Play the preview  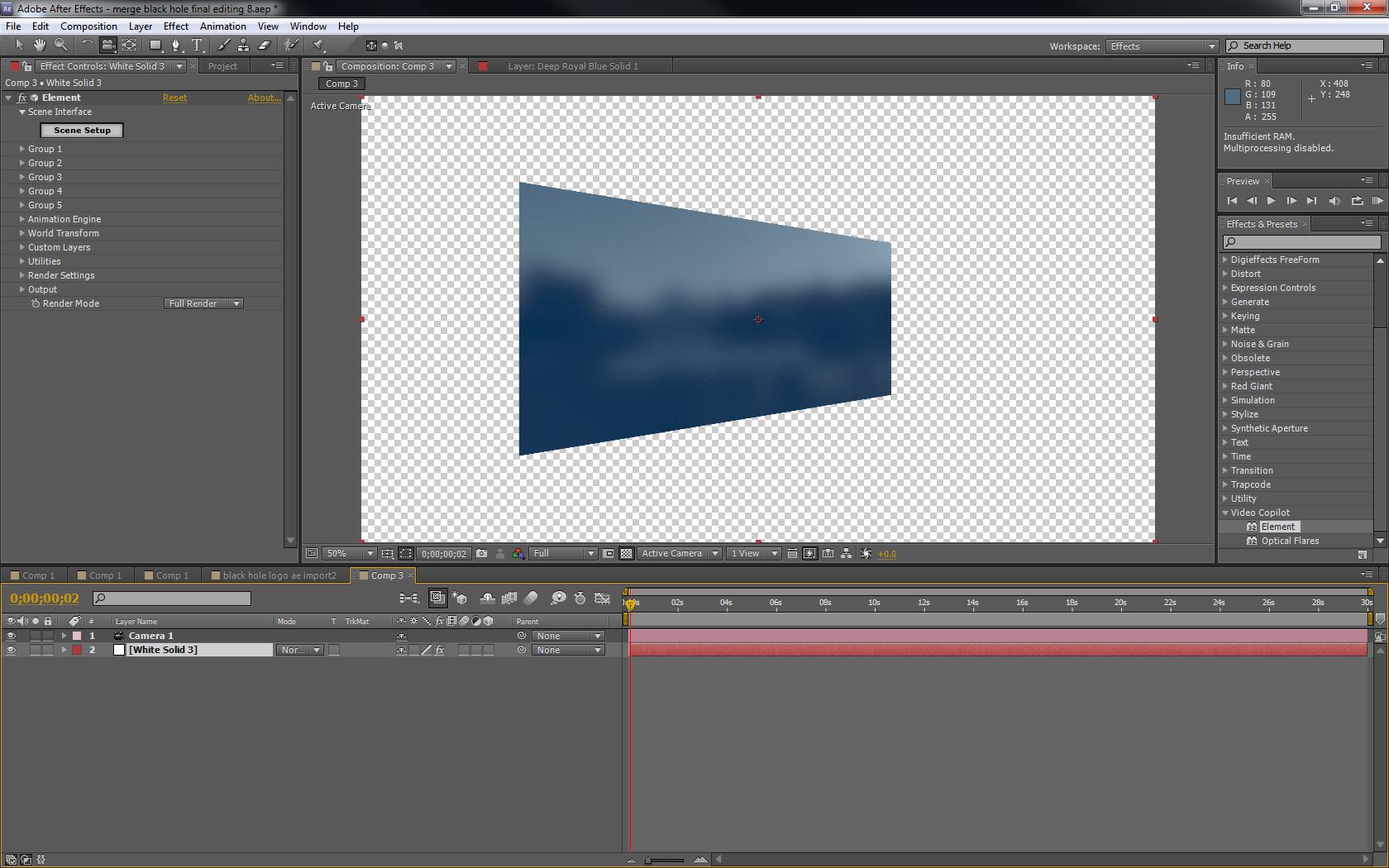1272,201
